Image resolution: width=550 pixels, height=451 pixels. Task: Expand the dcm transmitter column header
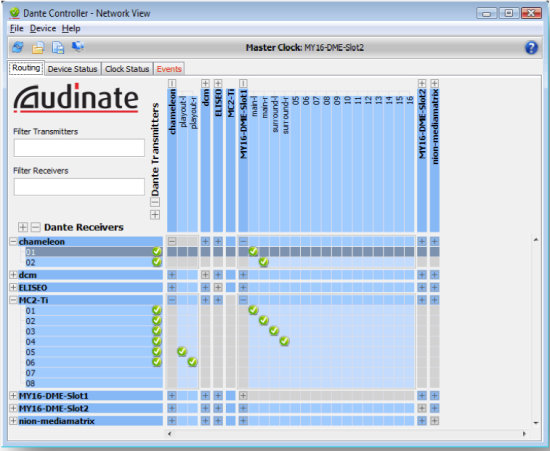206,83
